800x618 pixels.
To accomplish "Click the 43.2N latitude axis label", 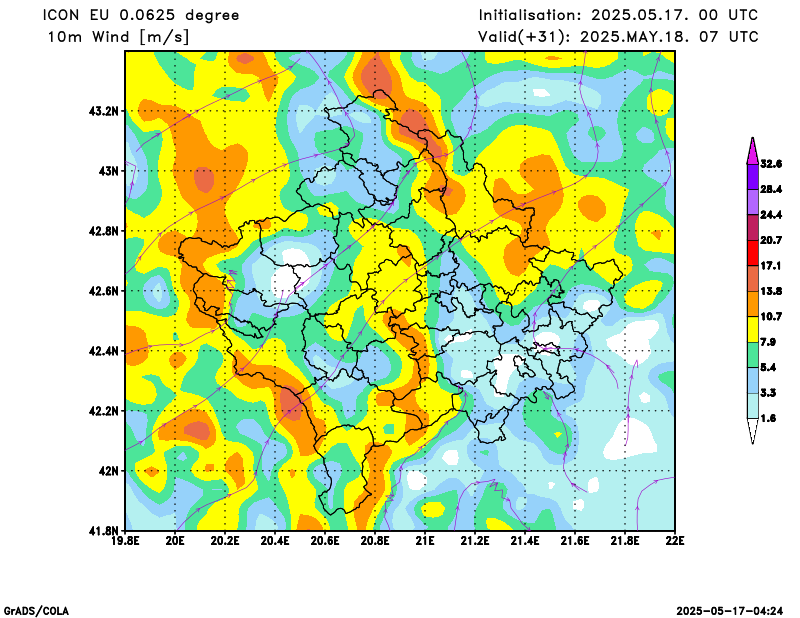I will tap(104, 111).
